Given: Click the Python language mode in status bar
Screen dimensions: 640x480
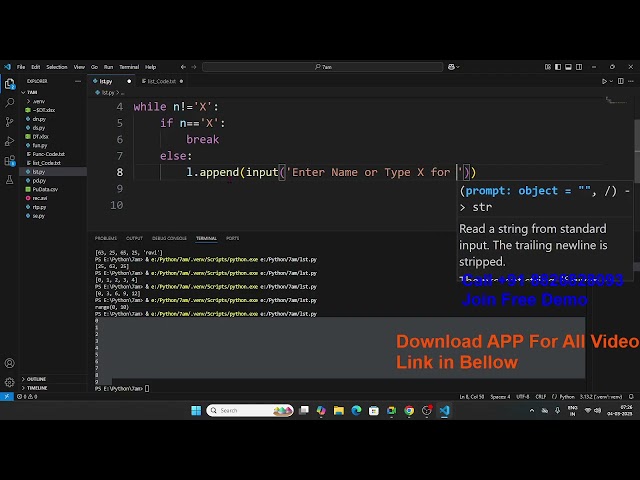Looking at the screenshot, I should [566, 396].
